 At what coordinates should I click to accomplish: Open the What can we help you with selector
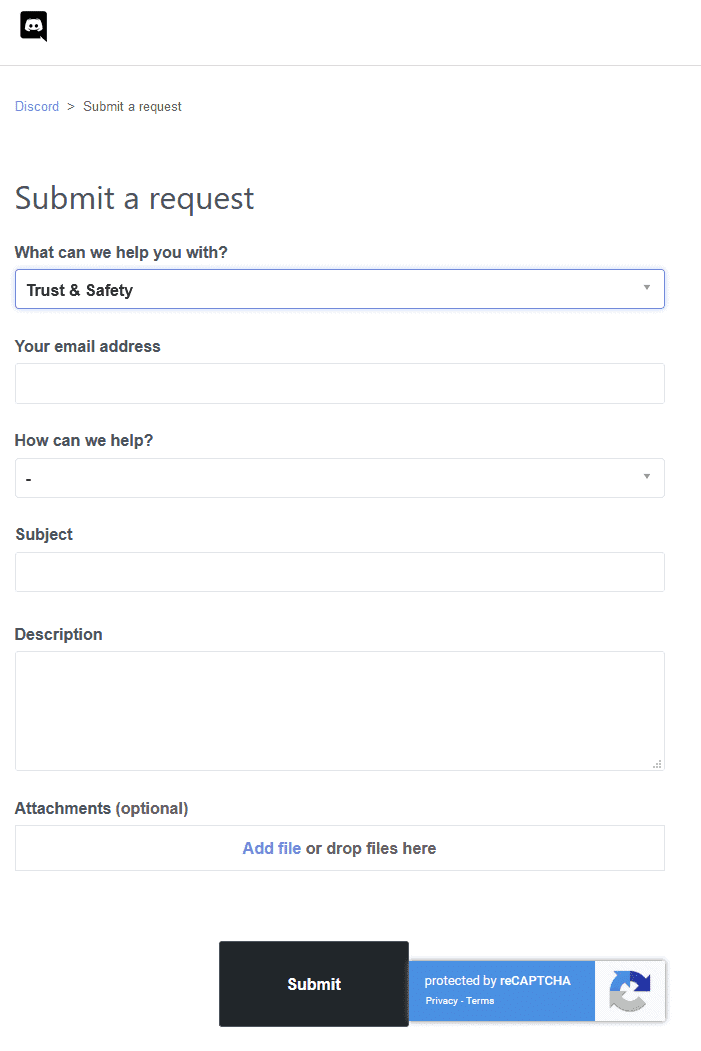(340, 288)
